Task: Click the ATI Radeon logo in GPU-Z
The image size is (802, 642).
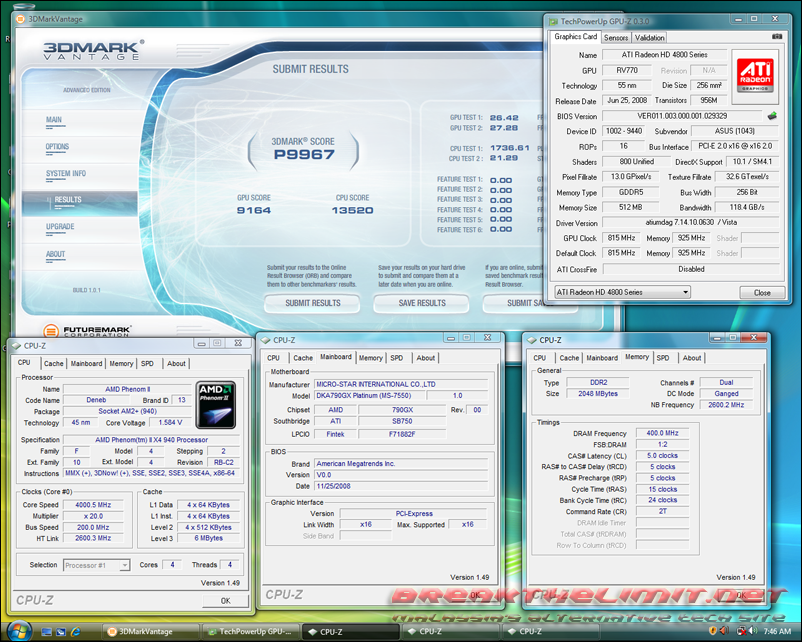Action: click(755, 76)
